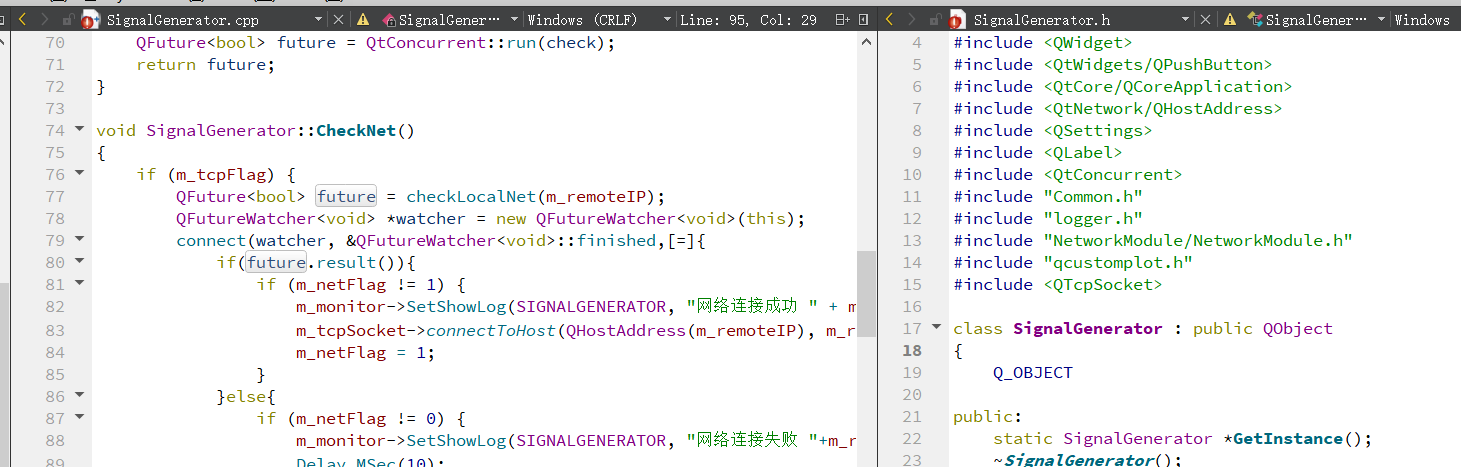Open the left editor symbol list dropdown

514,19
